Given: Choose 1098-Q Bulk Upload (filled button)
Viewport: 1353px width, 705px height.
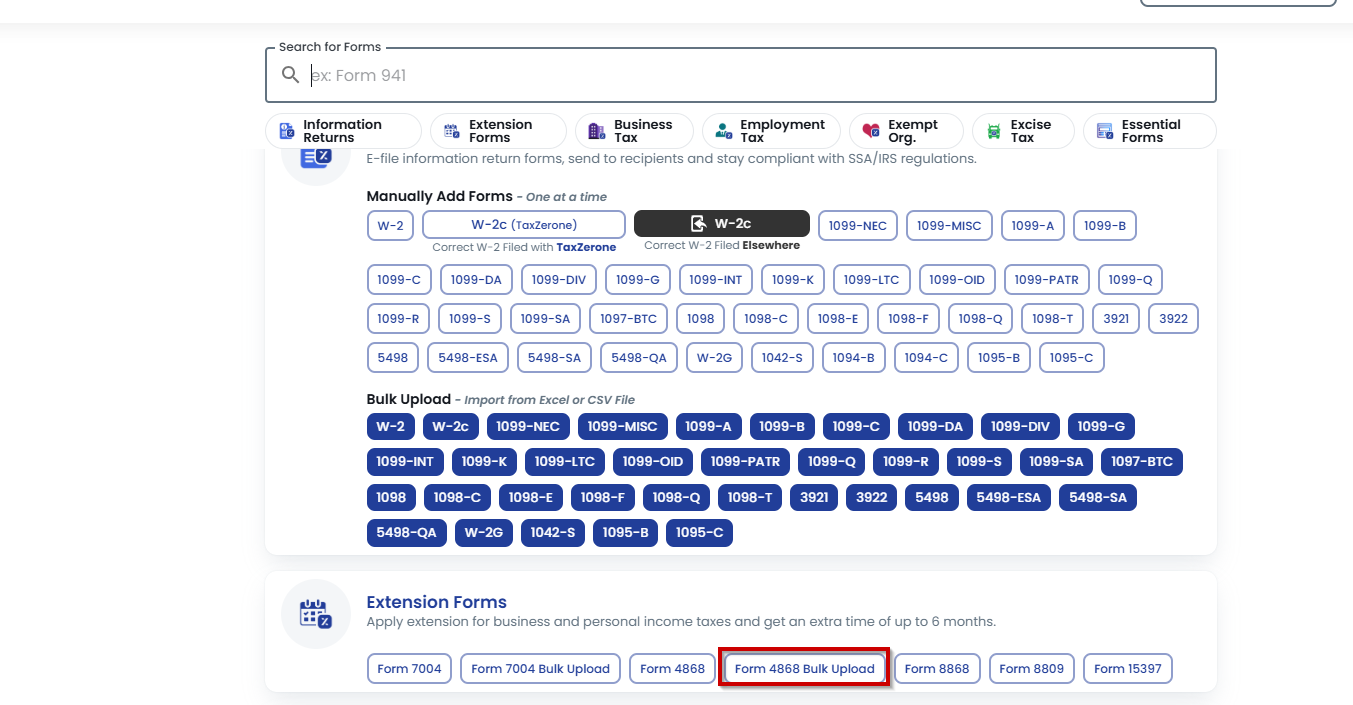Looking at the screenshot, I should point(677,497).
